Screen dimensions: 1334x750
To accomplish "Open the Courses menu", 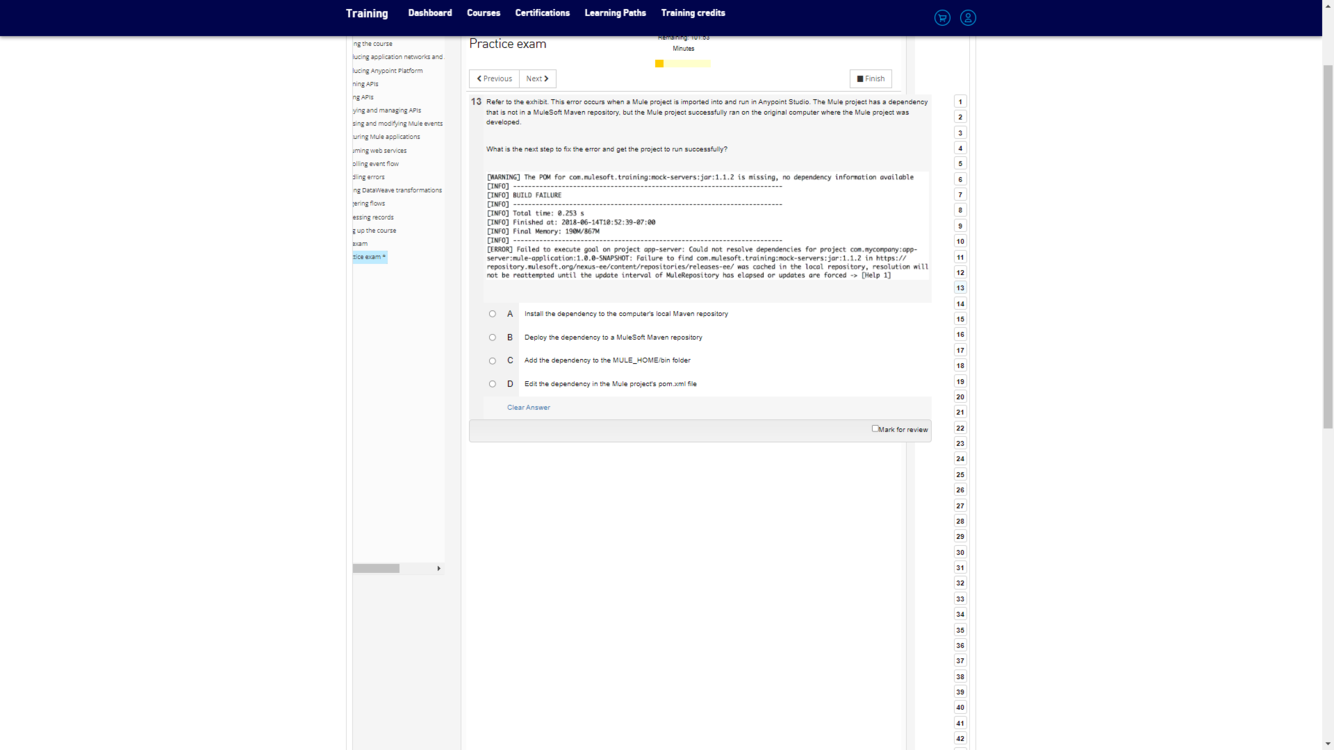I will [x=483, y=13].
